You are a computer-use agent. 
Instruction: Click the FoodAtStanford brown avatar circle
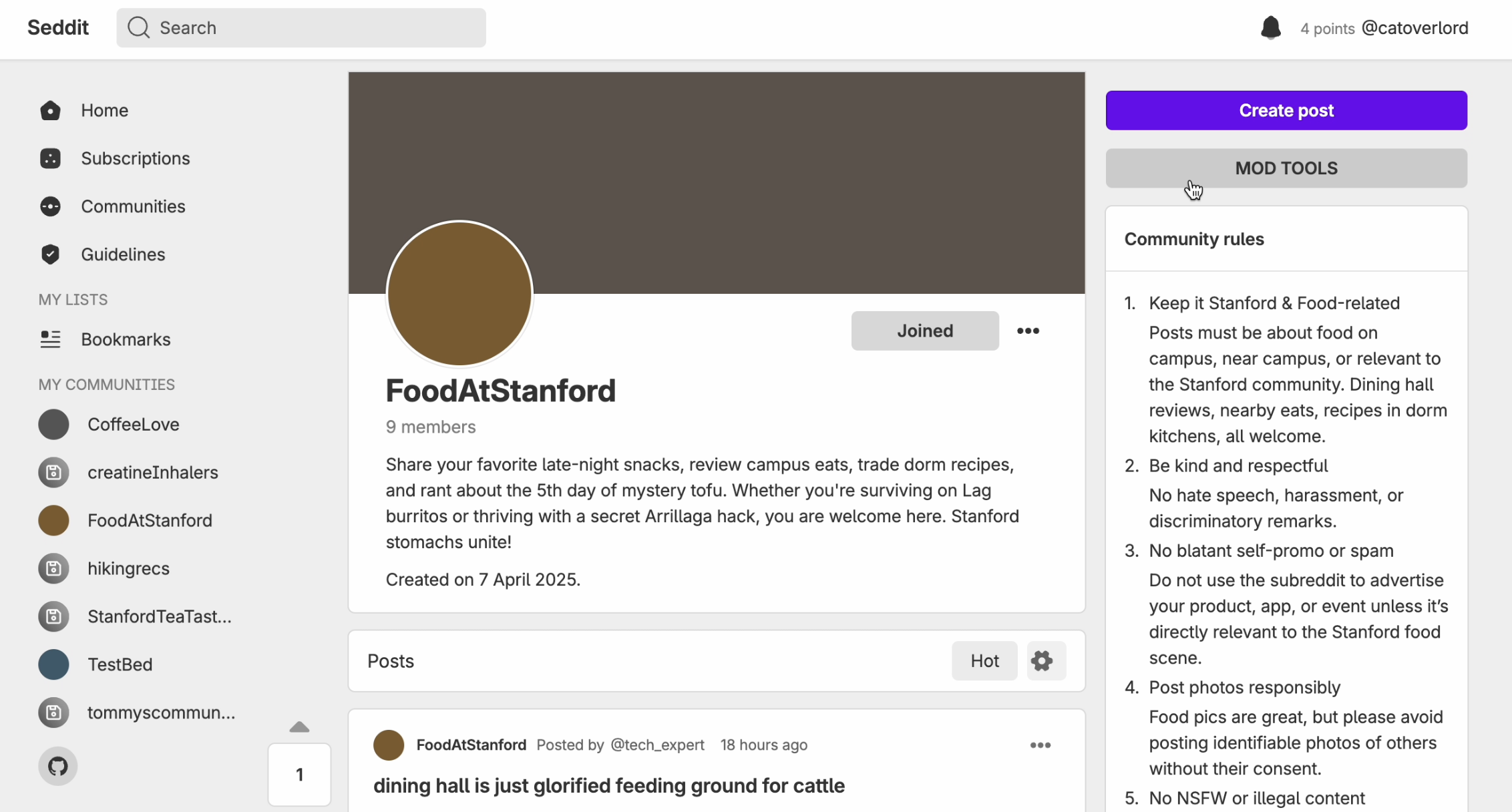(x=459, y=294)
